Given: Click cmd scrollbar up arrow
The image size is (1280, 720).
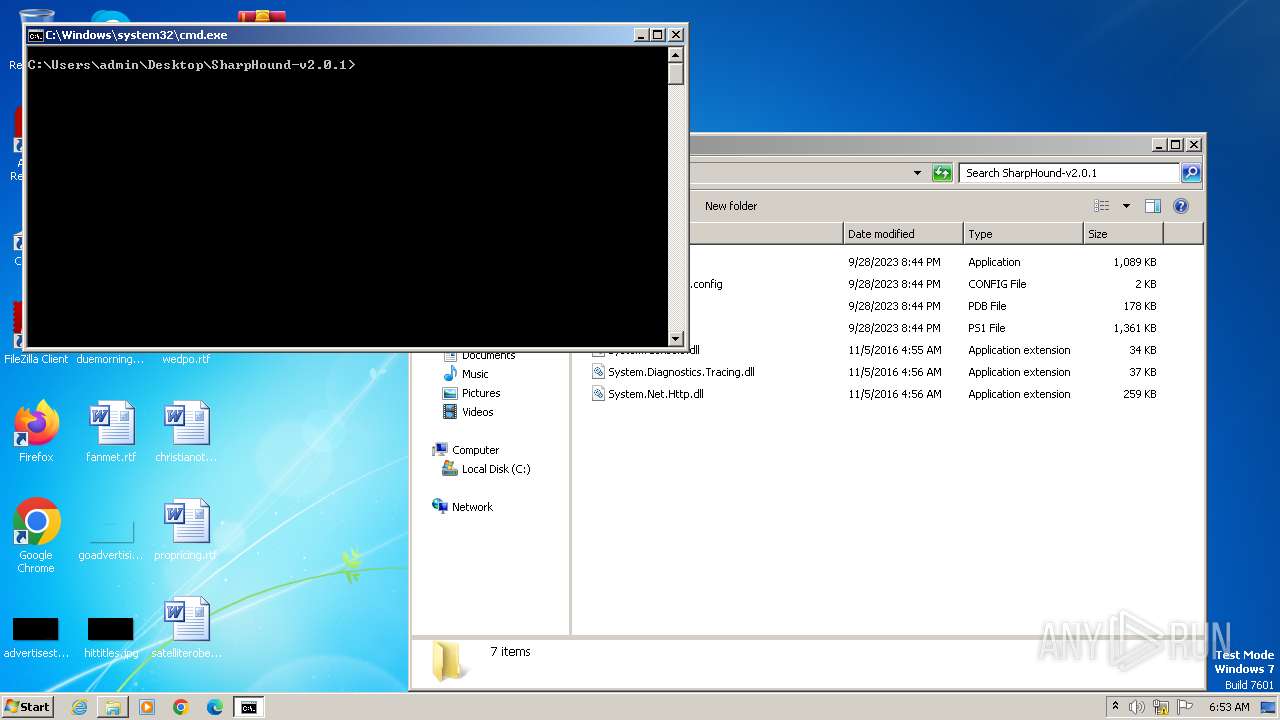Looking at the screenshot, I should tap(676, 55).
